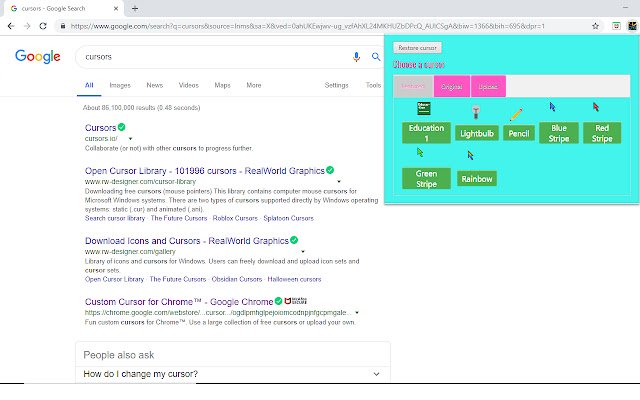This screenshot has width=640, height=400.
Task: Select the Upload tab in the cursor popup
Action: (488, 86)
